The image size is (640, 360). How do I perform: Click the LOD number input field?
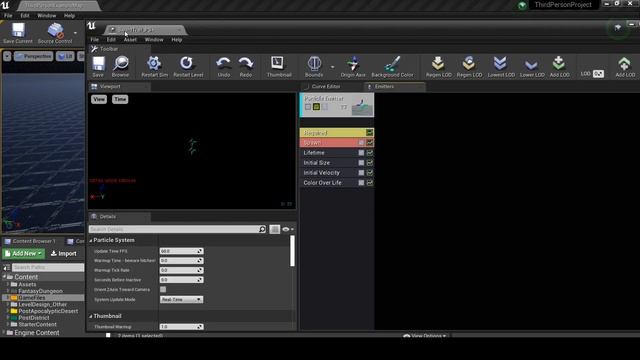pos(598,74)
